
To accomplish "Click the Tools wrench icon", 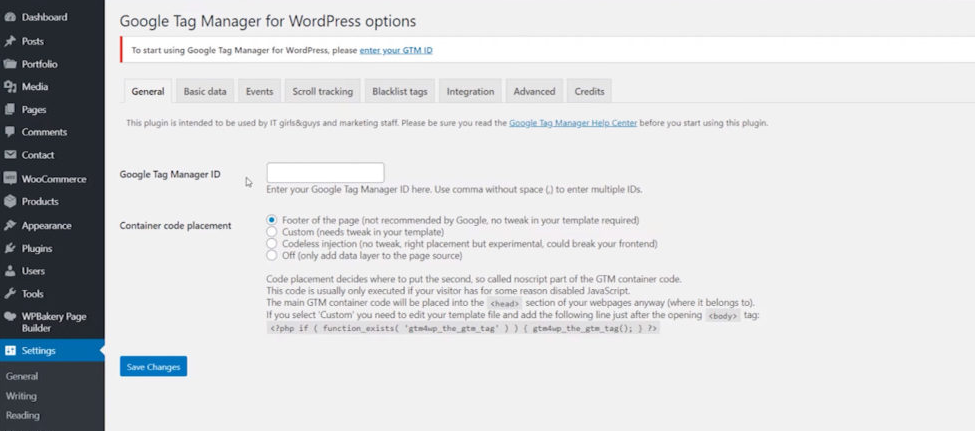I will [10, 294].
